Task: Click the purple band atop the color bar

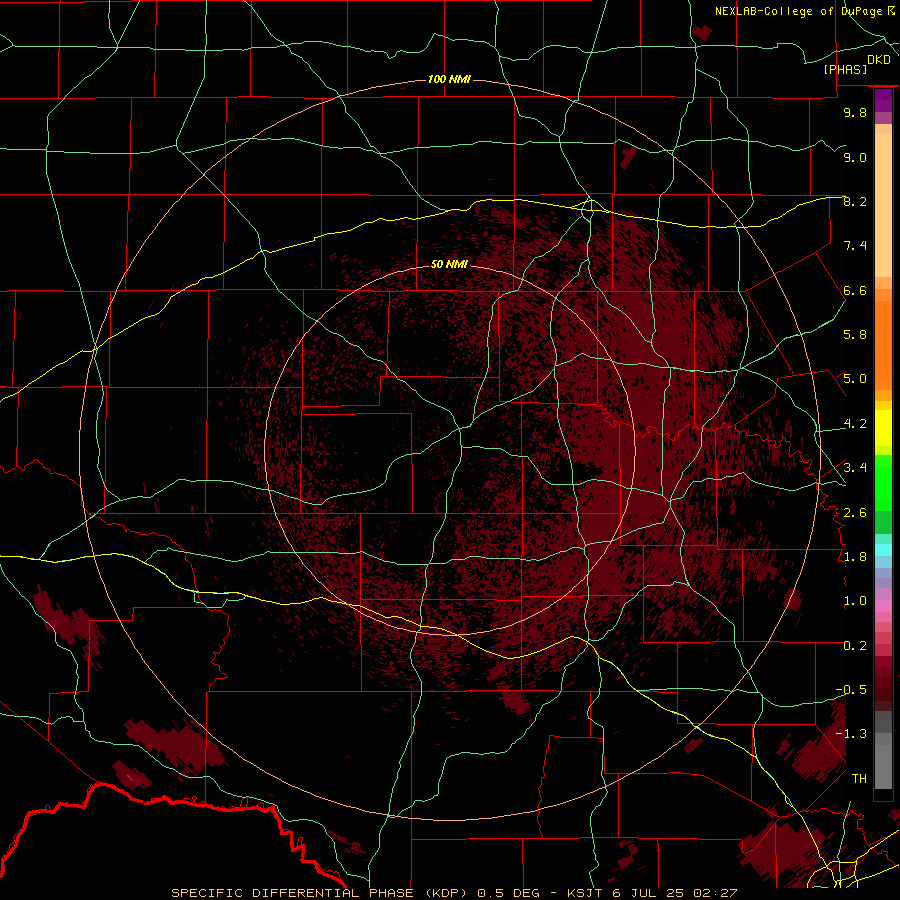Action: click(x=883, y=101)
